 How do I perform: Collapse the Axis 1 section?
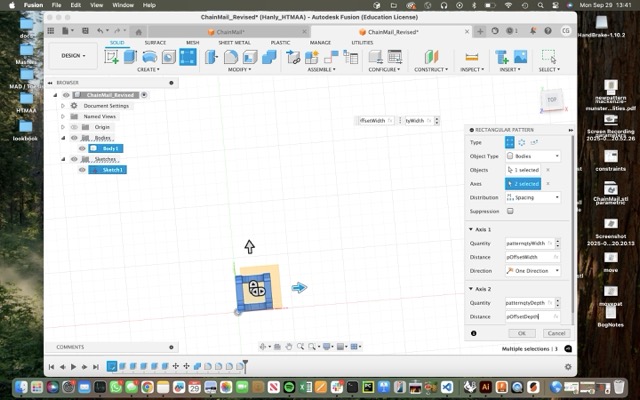(x=471, y=230)
